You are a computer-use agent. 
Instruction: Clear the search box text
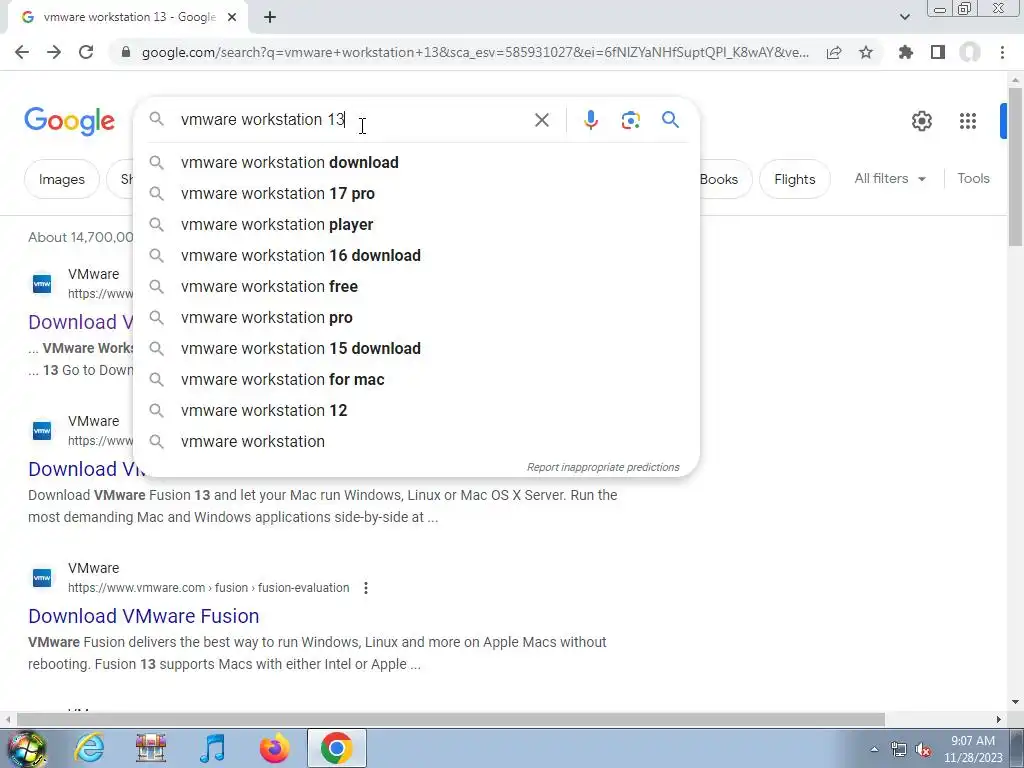(541, 120)
